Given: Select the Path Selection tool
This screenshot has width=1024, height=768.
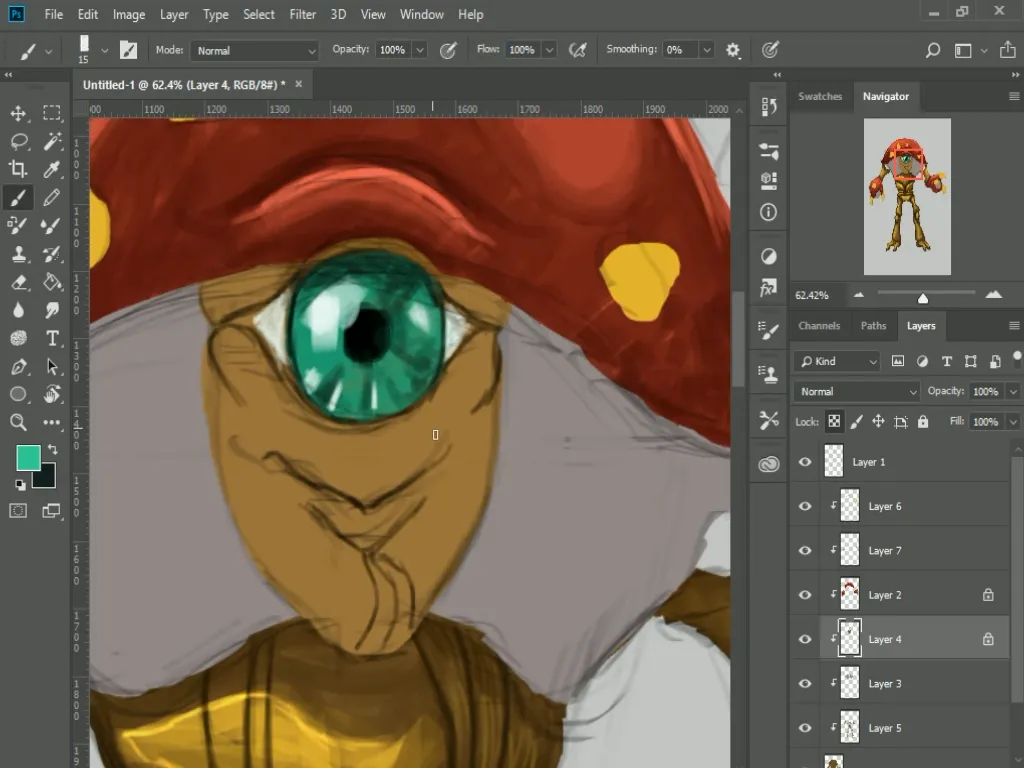Looking at the screenshot, I should coord(52,366).
